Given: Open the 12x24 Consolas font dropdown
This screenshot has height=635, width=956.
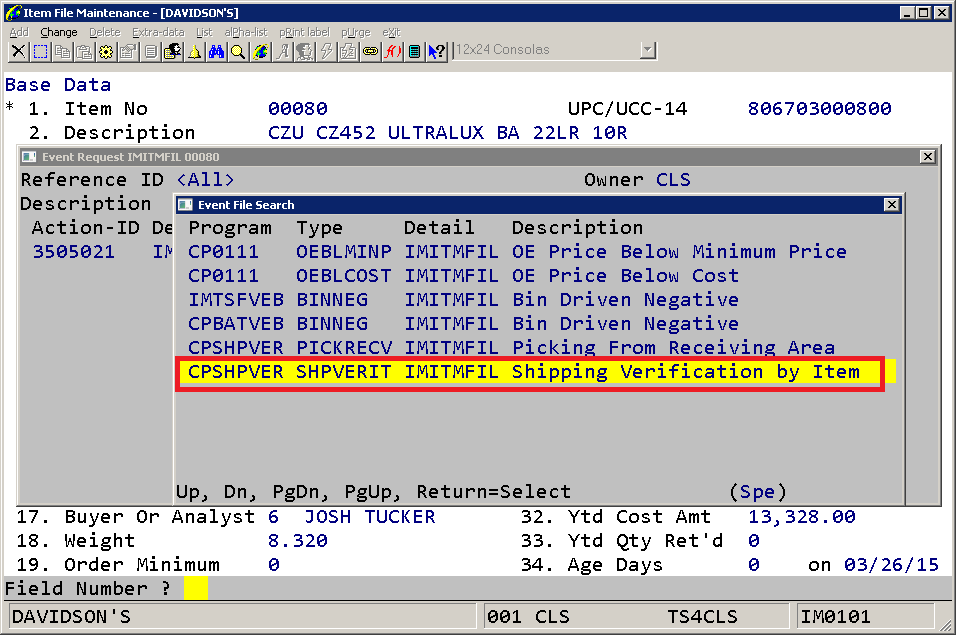Looking at the screenshot, I should (x=647, y=50).
